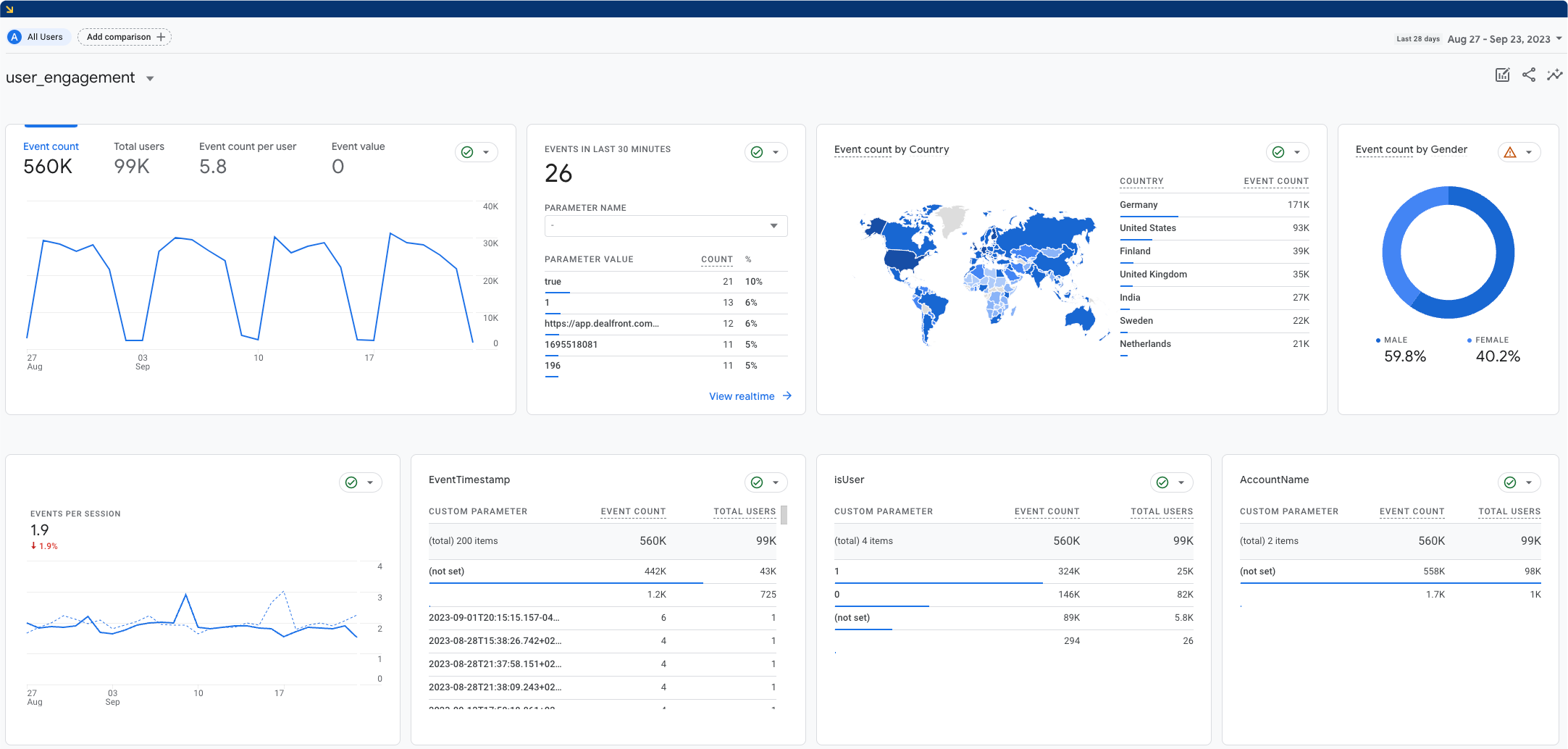The width and height of the screenshot is (1568, 749).
Task: Open the user_engagement event dropdown
Action: 150,78
